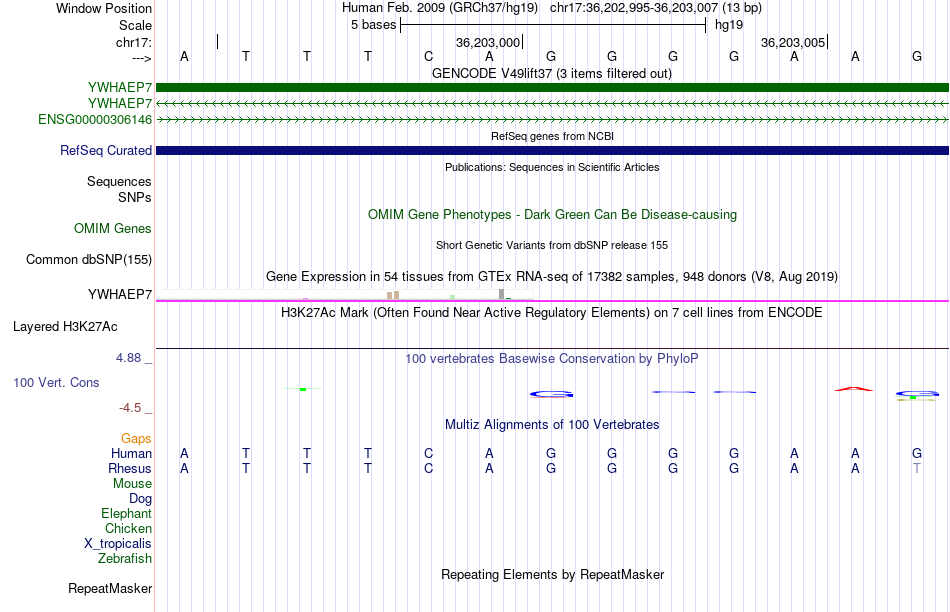Click the 4.88 upper scale value

tap(128, 358)
